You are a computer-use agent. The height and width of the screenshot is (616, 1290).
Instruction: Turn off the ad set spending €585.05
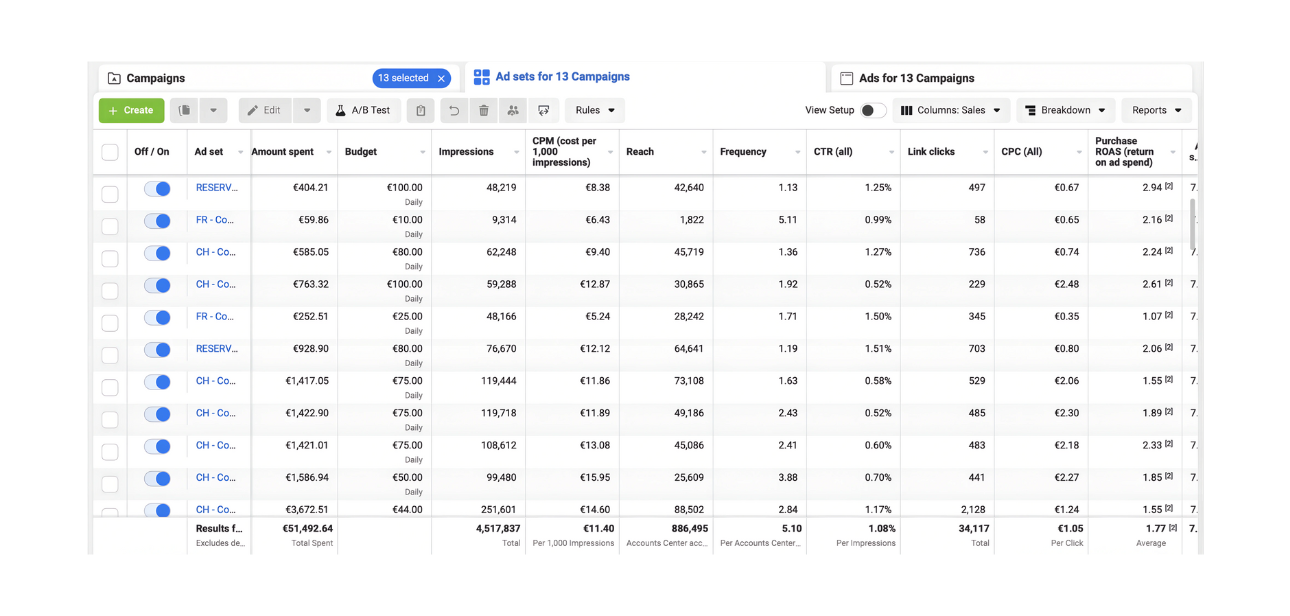pos(157,253)
